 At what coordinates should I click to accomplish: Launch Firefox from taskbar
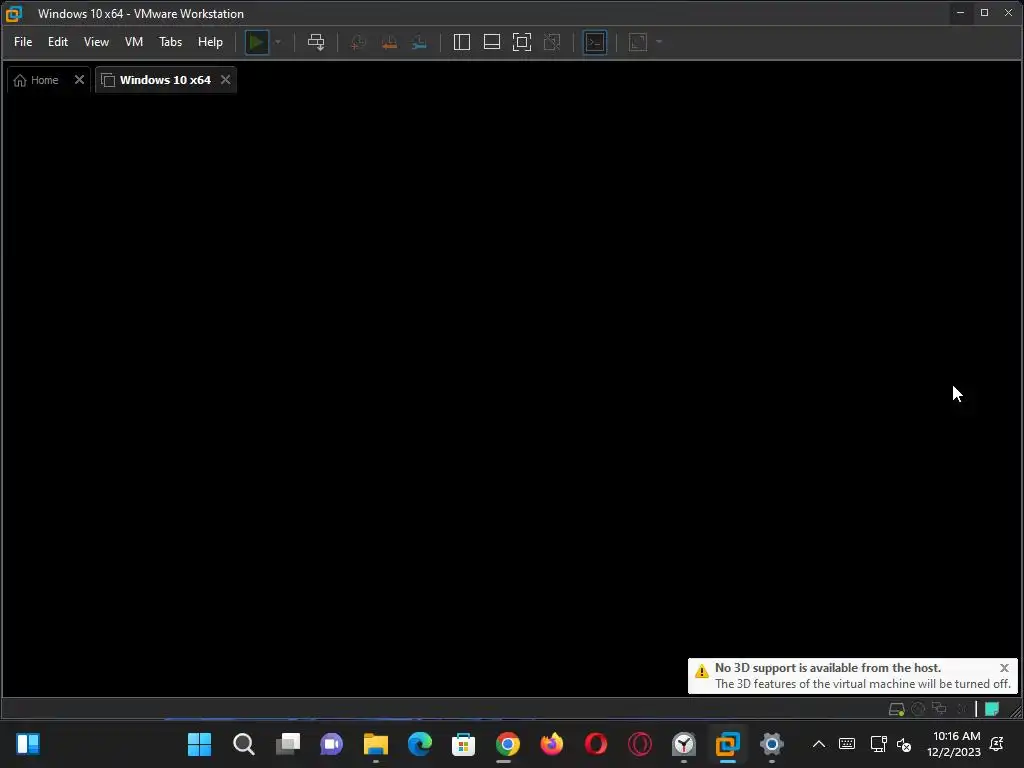click(551, 744)
